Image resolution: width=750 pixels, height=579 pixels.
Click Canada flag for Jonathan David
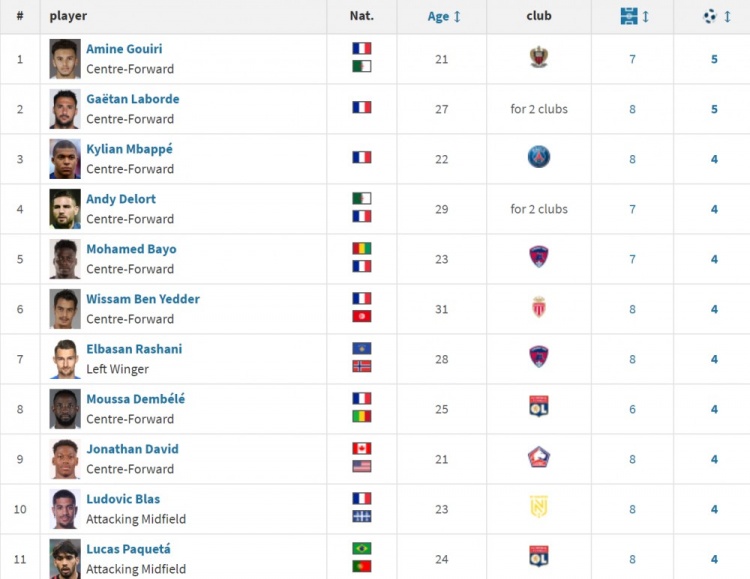click(x=362, y=448)
